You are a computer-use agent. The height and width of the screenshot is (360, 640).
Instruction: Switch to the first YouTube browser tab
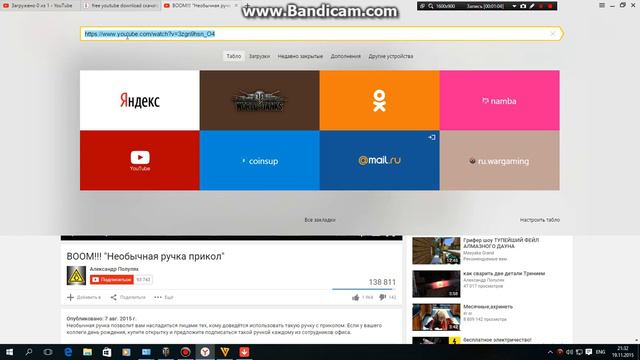point(40,6)
